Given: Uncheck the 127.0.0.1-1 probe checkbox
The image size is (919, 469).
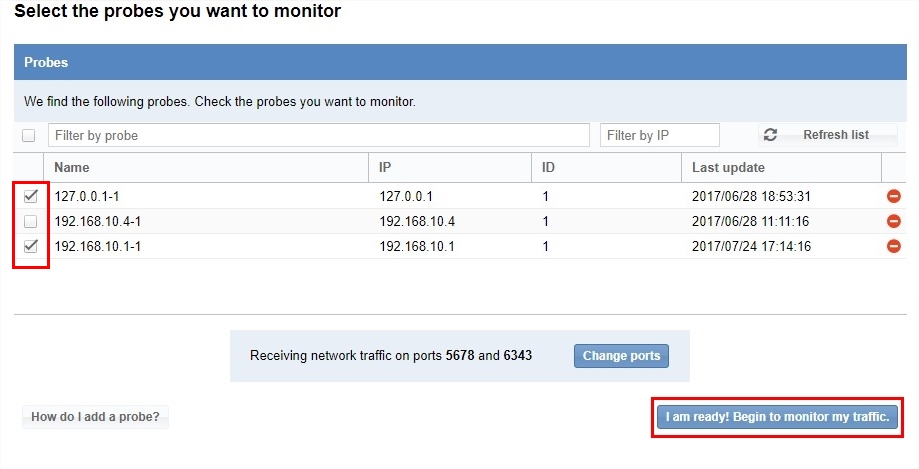Looking at the screenshot, I should pos(30,196).
